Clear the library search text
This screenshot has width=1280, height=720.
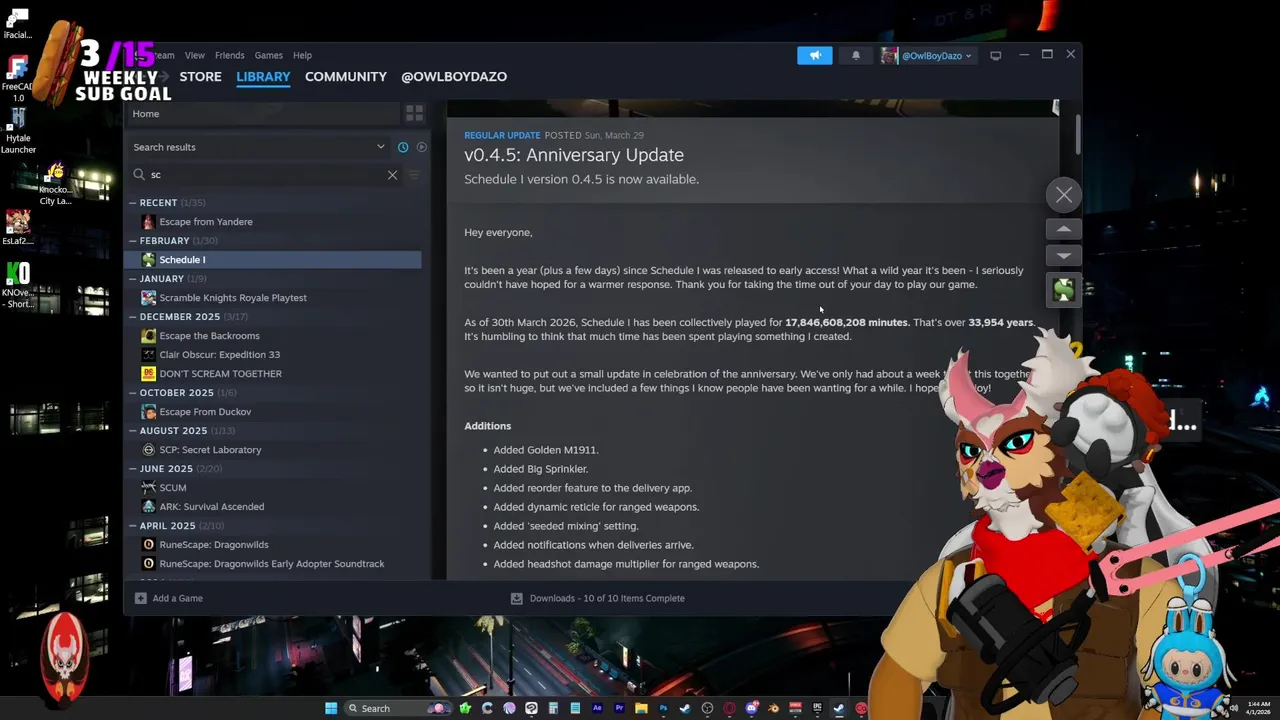392,175
